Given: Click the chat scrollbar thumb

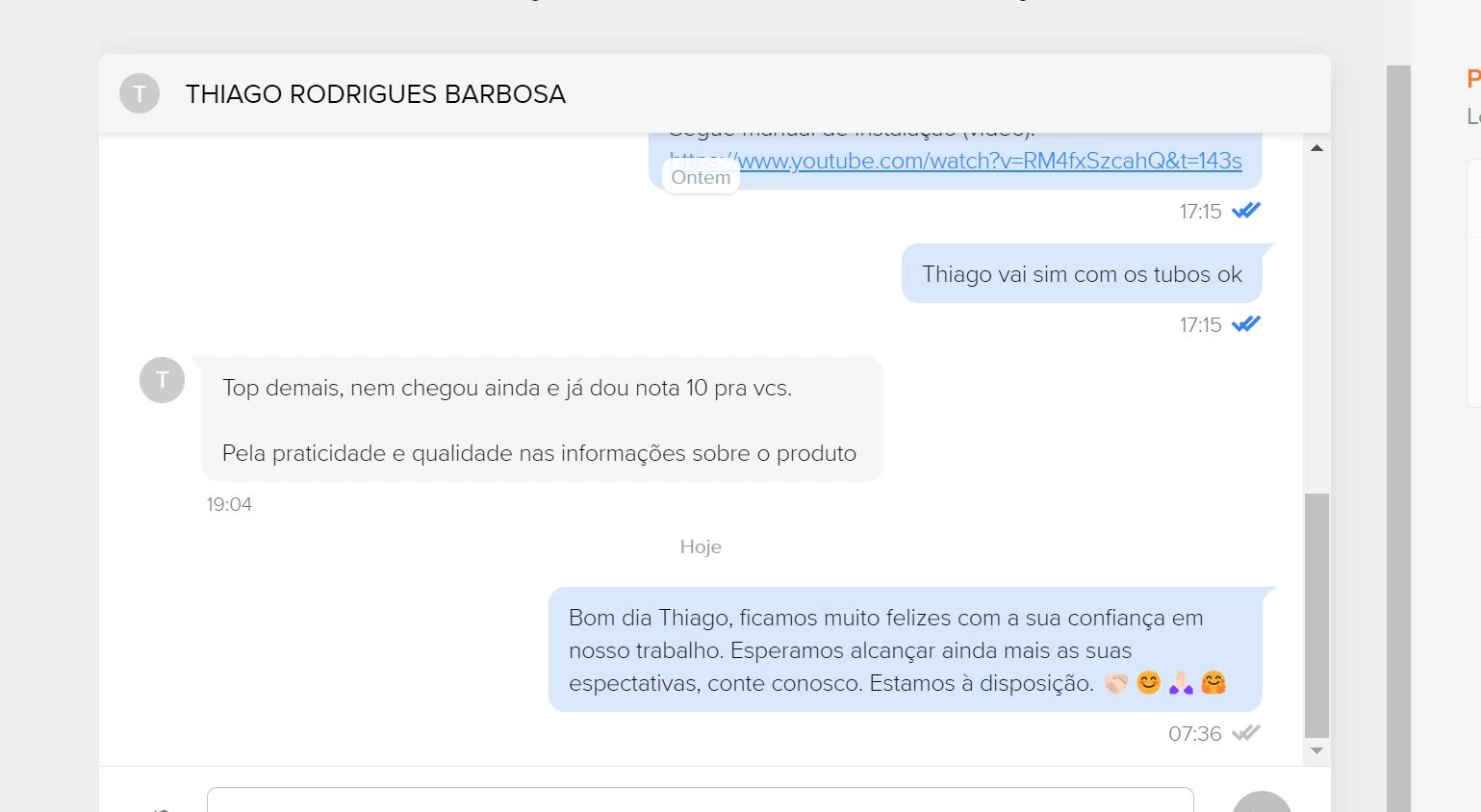Looking at the screenshot, I should point(1316,616).
